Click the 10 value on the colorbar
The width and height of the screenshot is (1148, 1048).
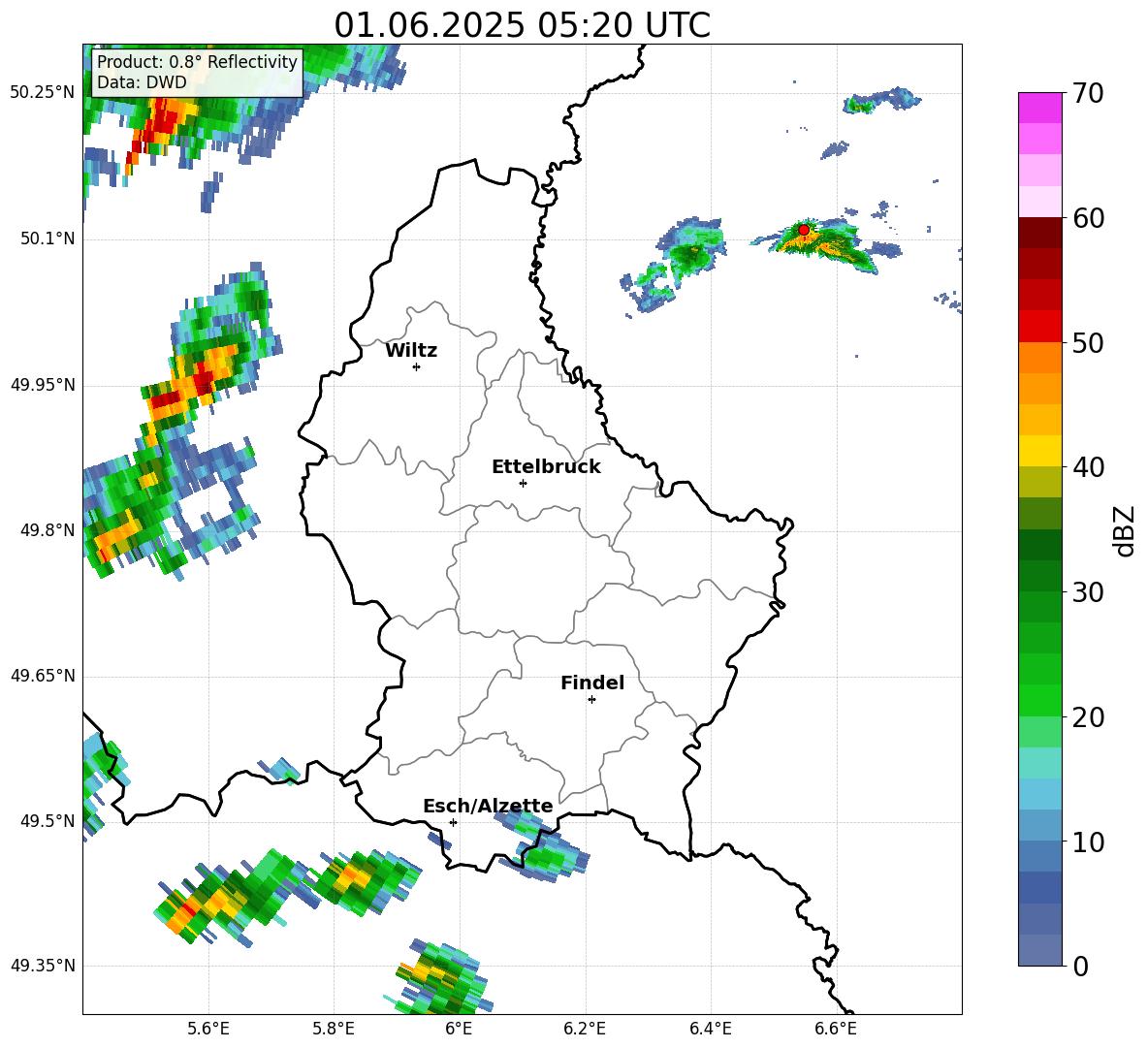pyautogui.click(x=1088, y=842)
